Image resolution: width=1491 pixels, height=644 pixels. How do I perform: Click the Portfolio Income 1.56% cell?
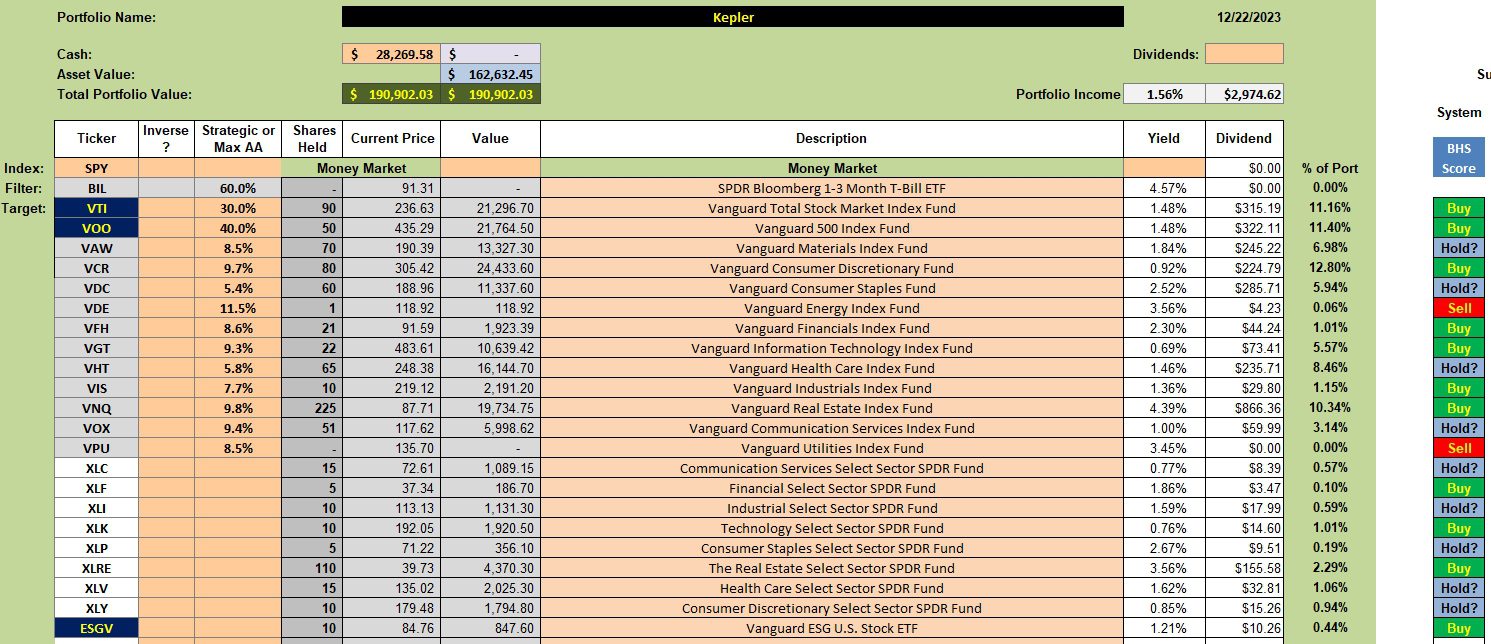click(x=1164, y=94)
